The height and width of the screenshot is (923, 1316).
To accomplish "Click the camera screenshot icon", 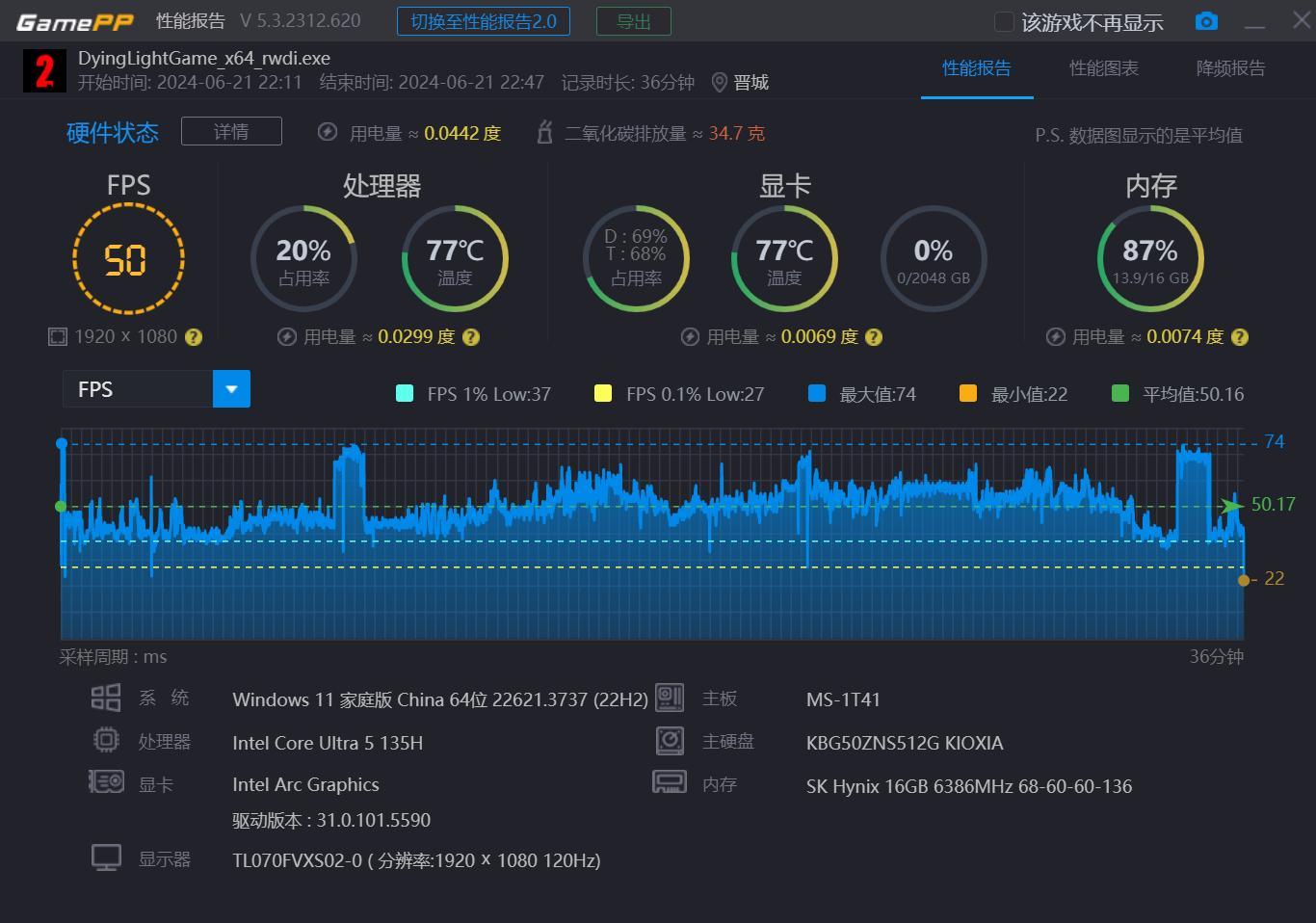I will (1206, 21).
